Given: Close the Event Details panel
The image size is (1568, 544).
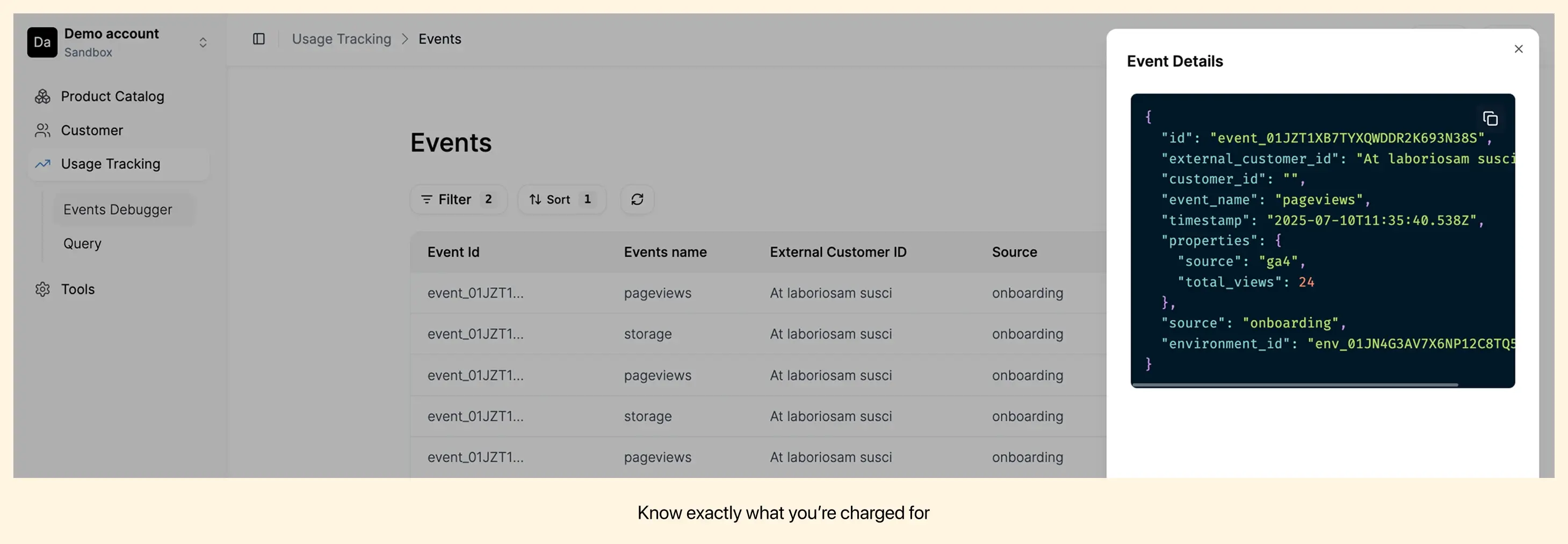Looking at the screenshot, I should [x=1518, y=49].
